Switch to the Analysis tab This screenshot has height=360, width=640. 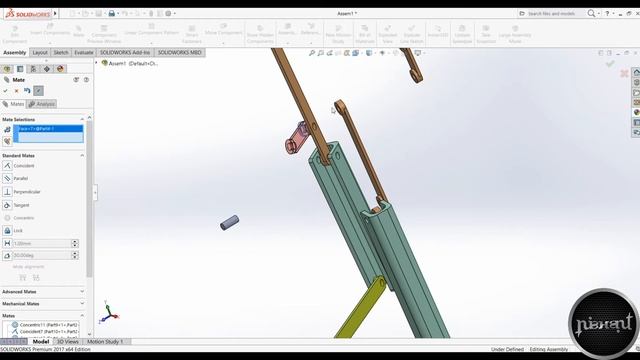point(42,104)
